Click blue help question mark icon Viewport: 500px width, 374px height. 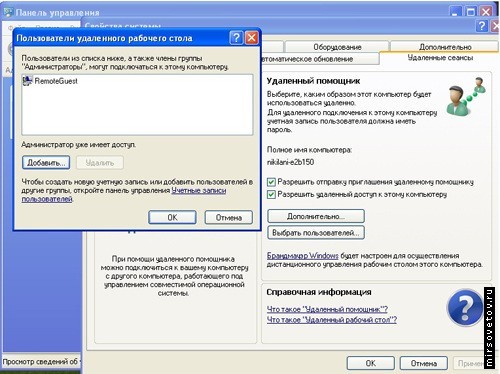point(465,307)
